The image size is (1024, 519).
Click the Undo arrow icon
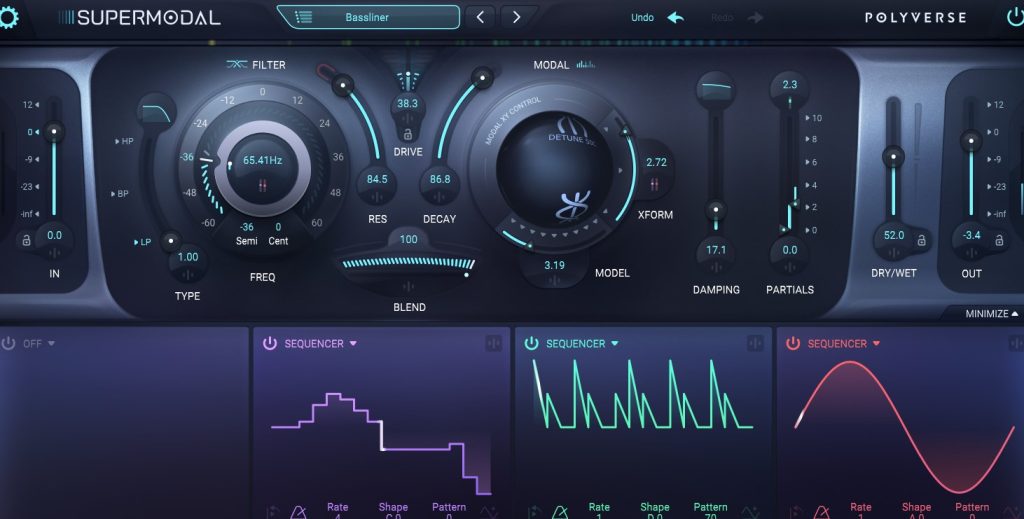[676, 17]
